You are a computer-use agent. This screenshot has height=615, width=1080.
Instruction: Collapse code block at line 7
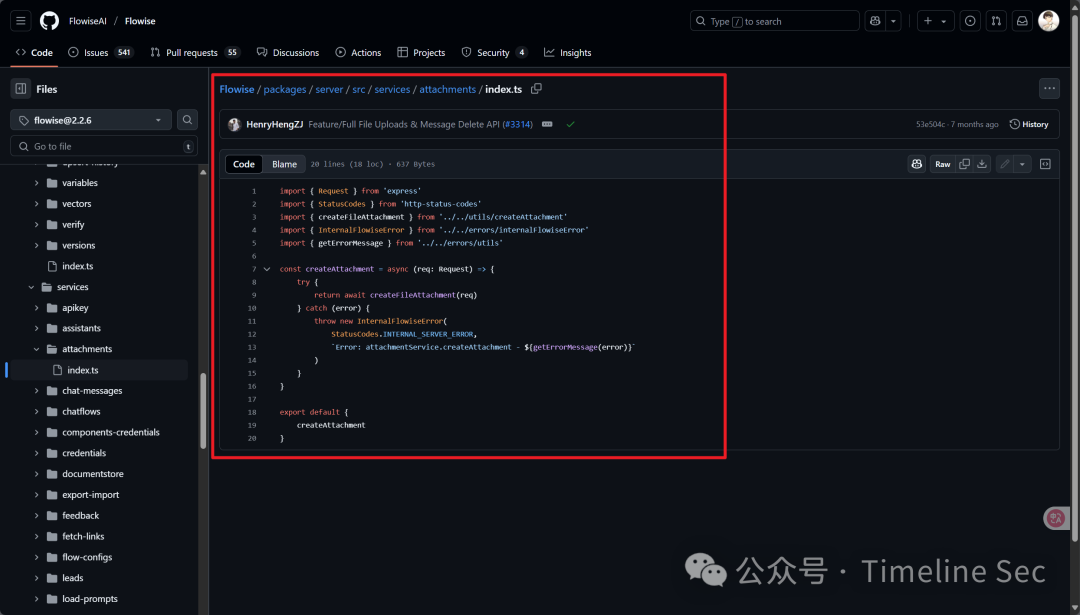[267, 269]
